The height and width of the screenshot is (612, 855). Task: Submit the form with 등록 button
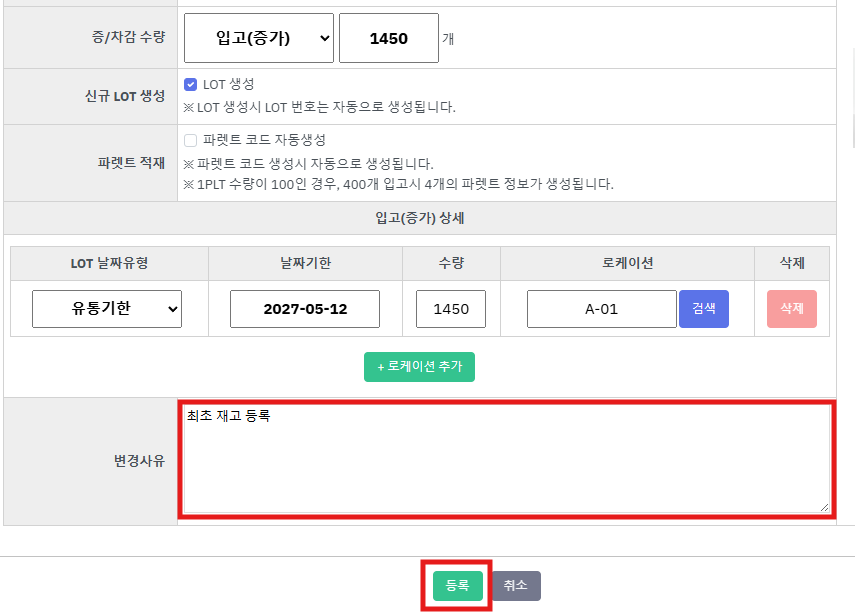457,586
